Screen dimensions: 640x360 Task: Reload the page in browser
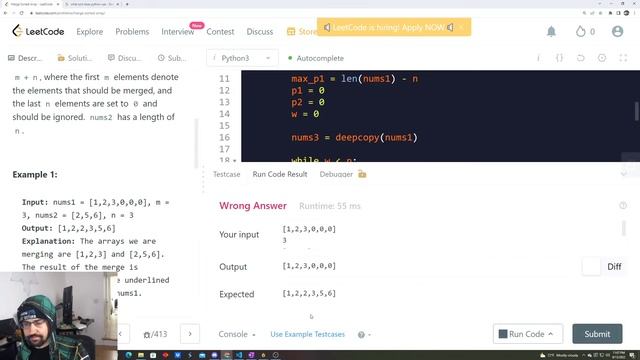coord(21,13)
